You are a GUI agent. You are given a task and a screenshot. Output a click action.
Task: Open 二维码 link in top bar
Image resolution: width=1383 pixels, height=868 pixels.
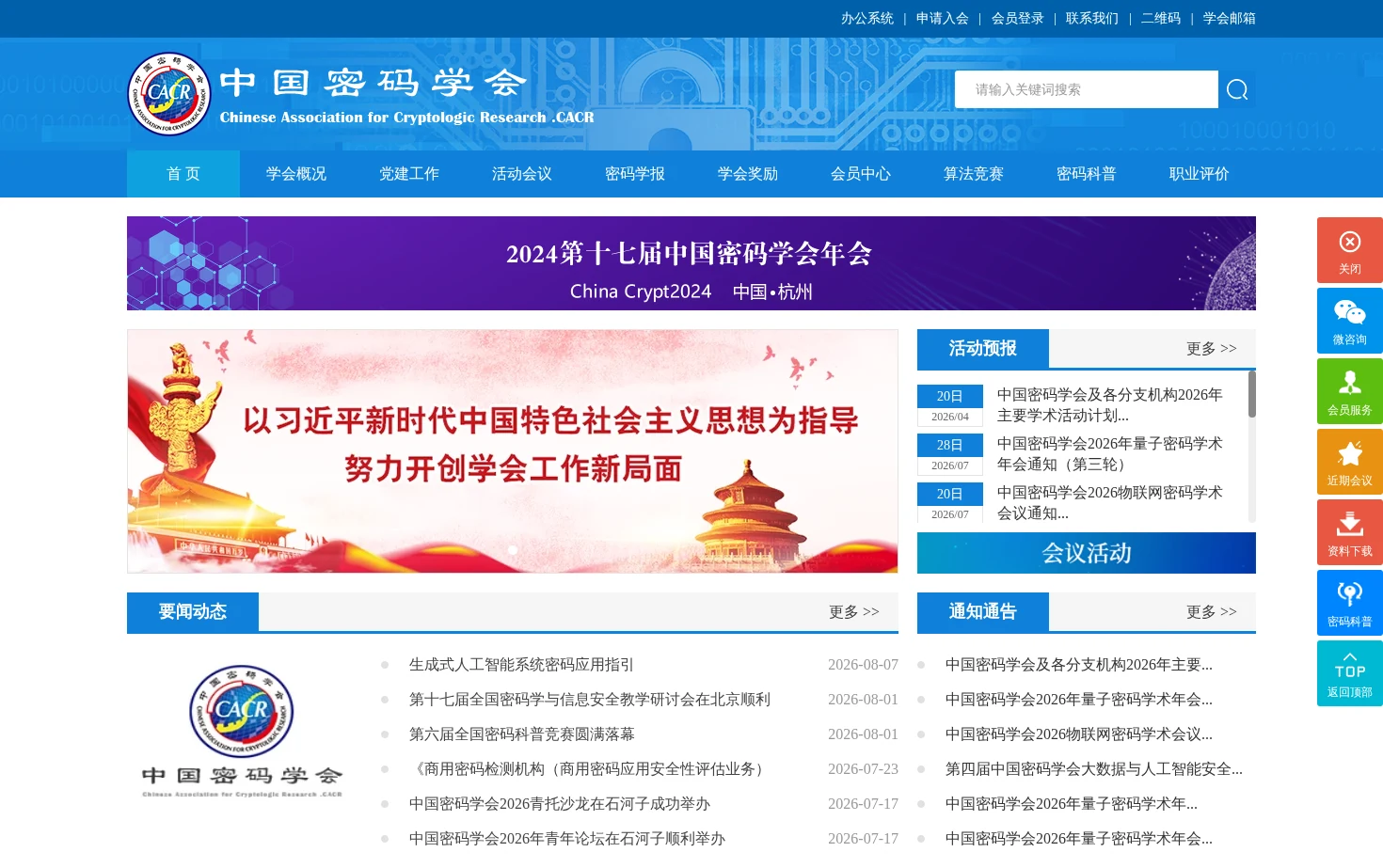click(1161, 18)
